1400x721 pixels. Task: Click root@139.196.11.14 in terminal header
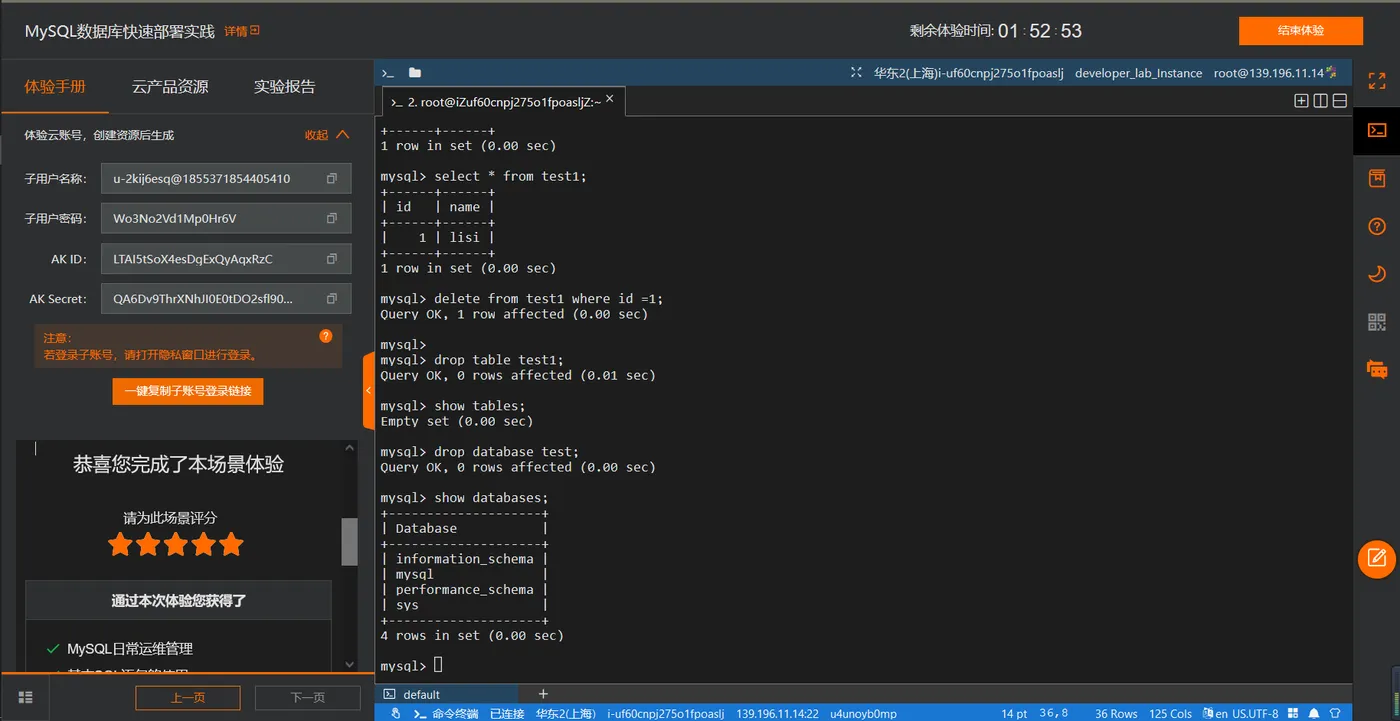[x=1269, y=73]
